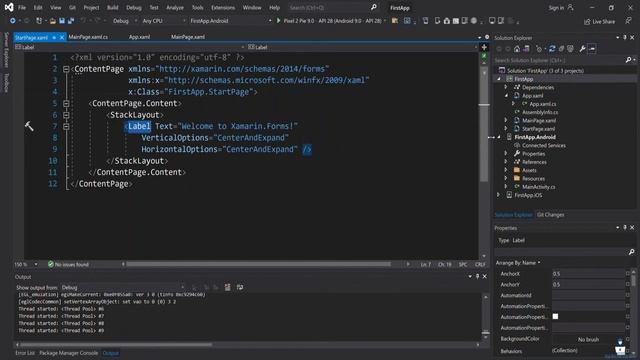Collapse the ContentPage node on line 2
This screenshot has width=640, height=360.
[66, 69]
